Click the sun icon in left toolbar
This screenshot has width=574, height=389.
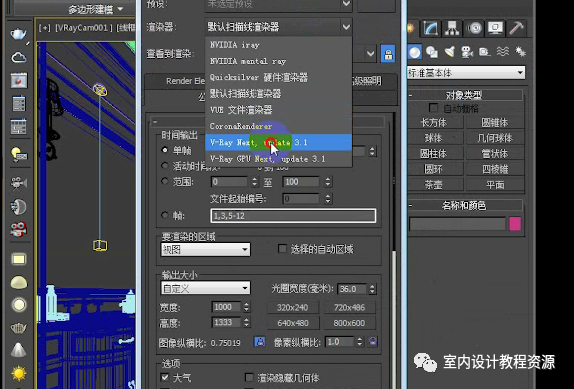pos(19,373)
